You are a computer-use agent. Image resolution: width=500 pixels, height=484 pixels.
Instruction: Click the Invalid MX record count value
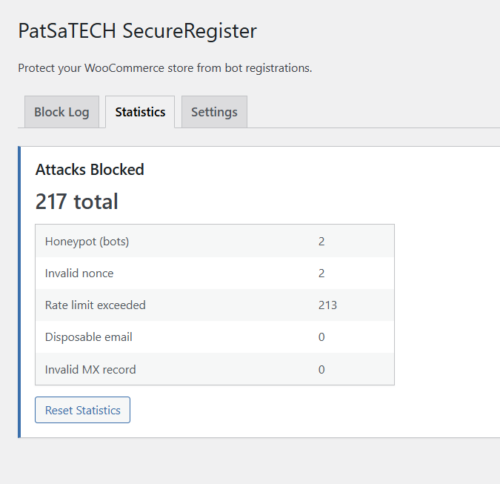click(321, 369)
